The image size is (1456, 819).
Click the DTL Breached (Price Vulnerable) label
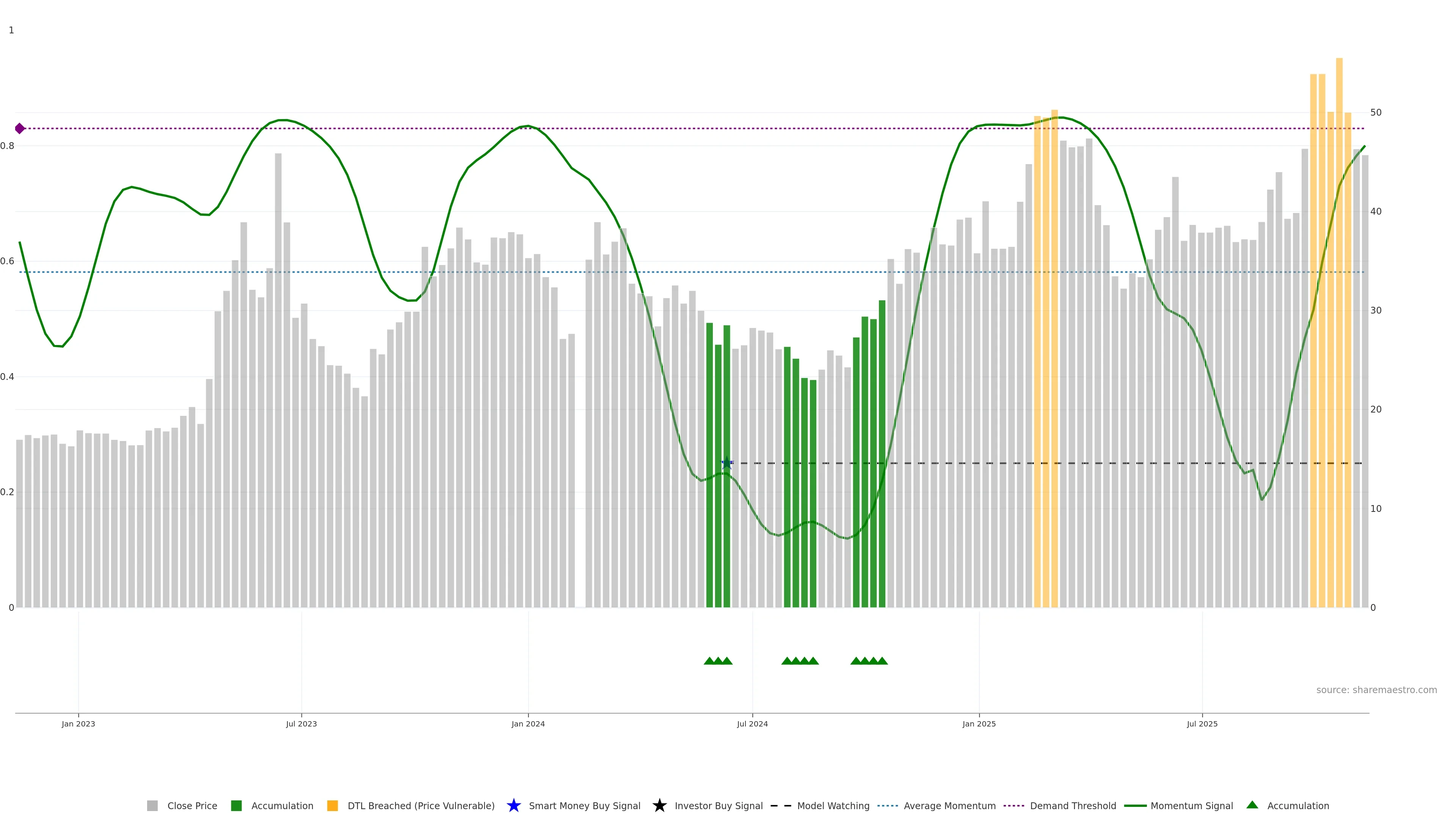tap(420, 805)
